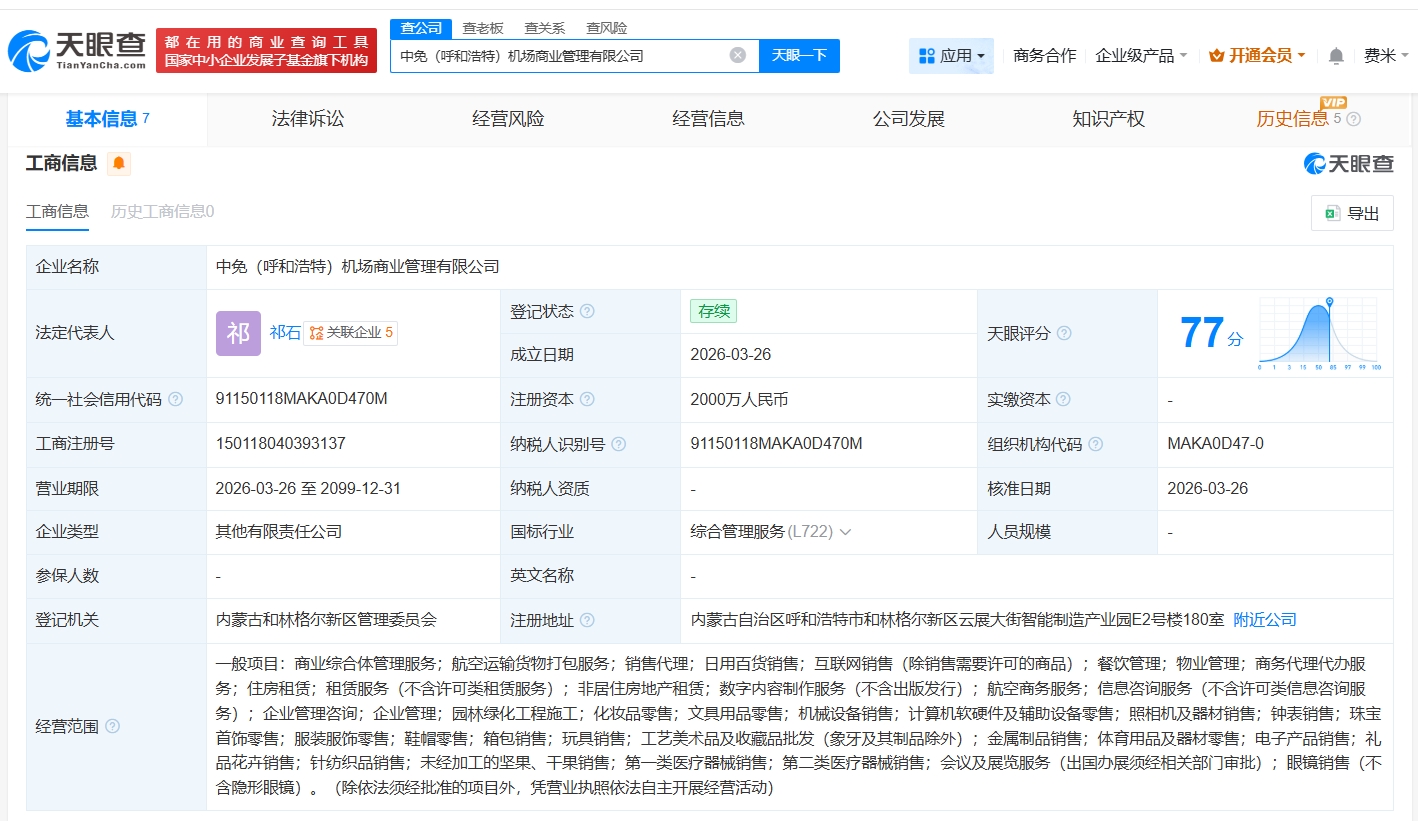Select the 查老板 search mode tab
Screen dimensions: 1418x821
coord(483,28)
